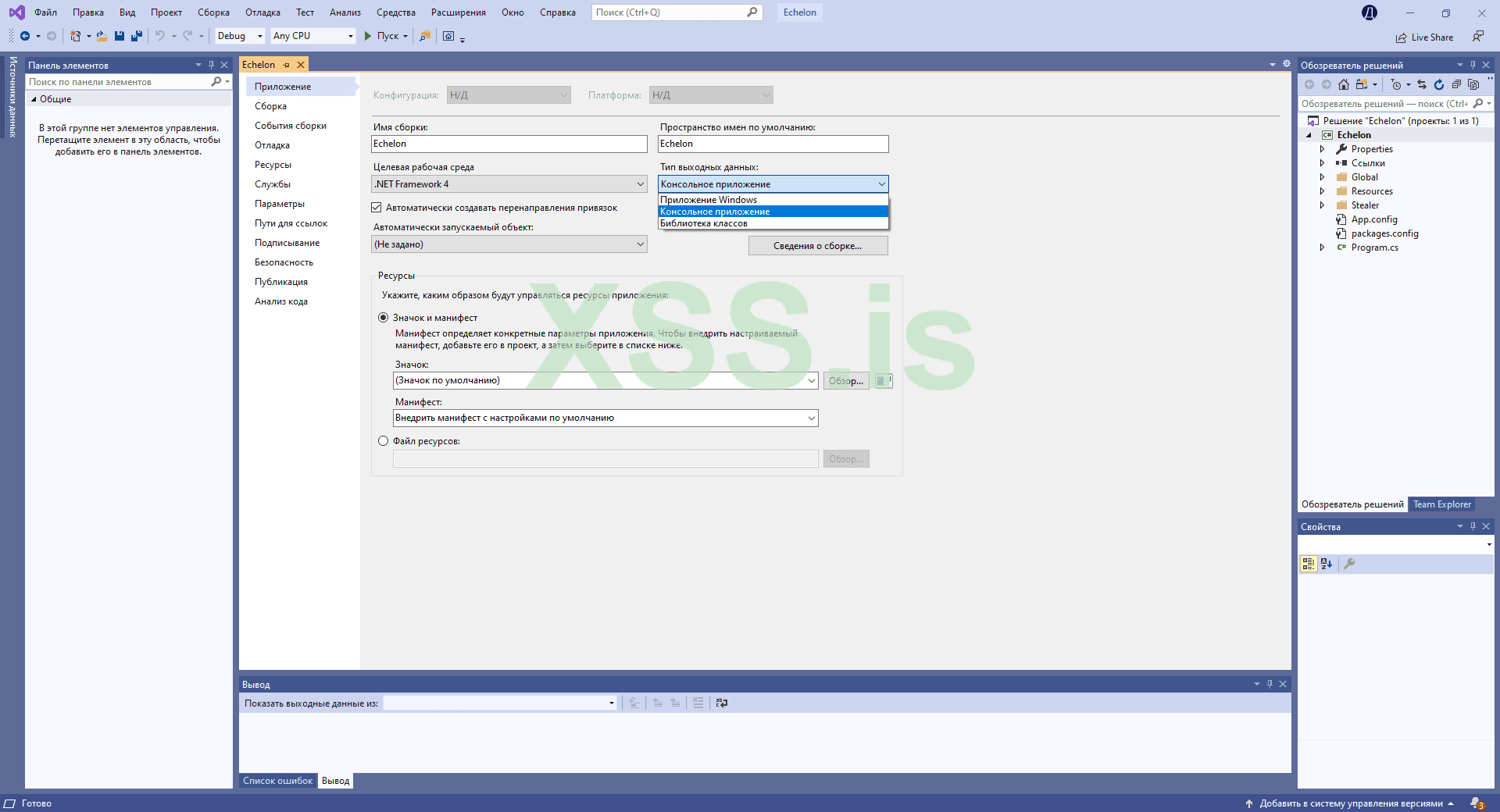Screen dimensions: 1500x812
Task: Click the Switch Views icon in Solution Explorer
Action: click(1362, 84)
